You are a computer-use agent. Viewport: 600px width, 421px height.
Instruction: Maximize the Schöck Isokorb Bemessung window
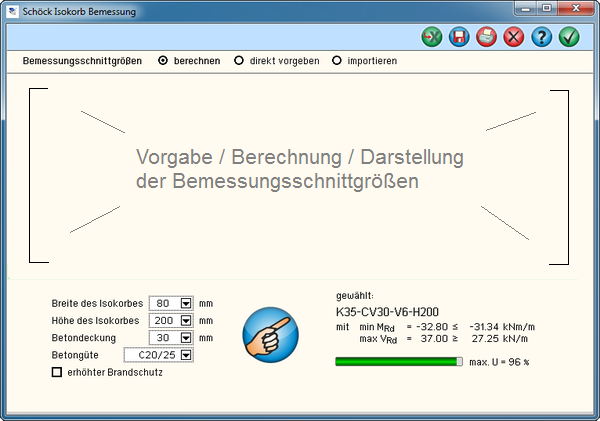[x=547, y=9]
